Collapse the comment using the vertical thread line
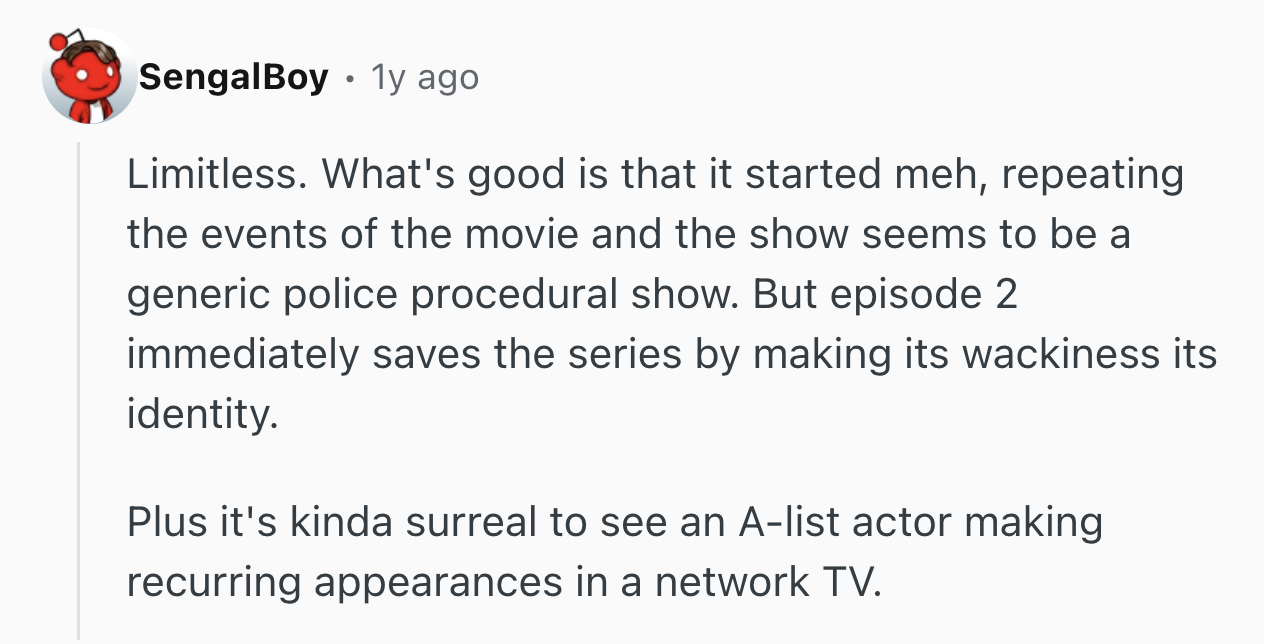 pyautogui.click(x=78, y=390)
